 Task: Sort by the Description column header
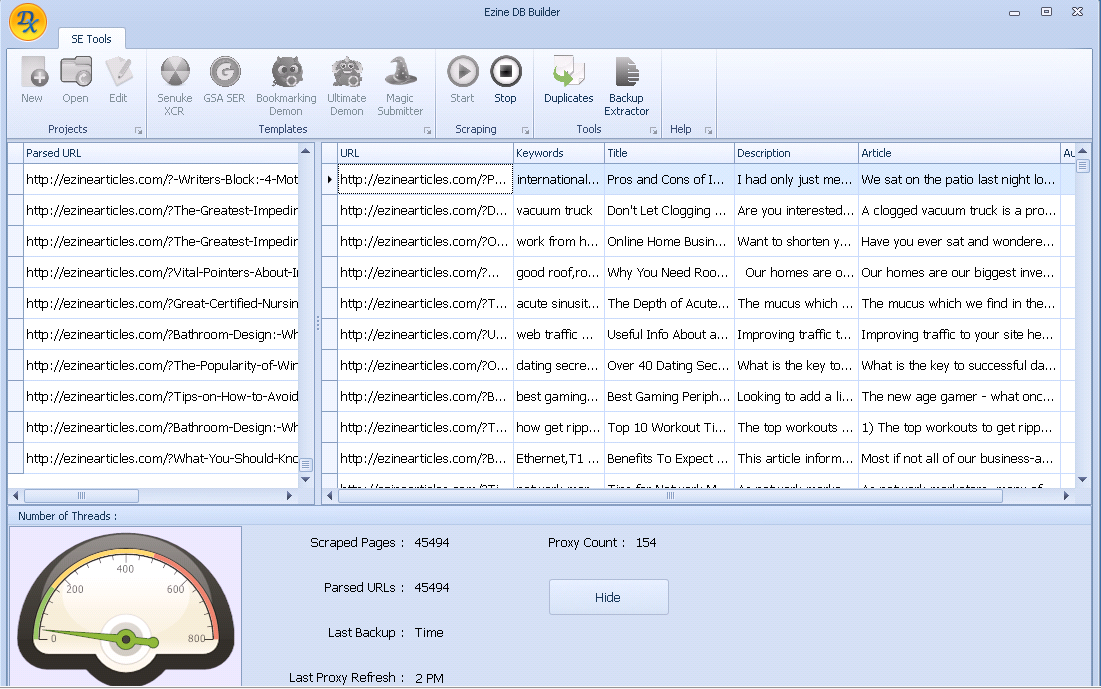click(x=796, y=153)
